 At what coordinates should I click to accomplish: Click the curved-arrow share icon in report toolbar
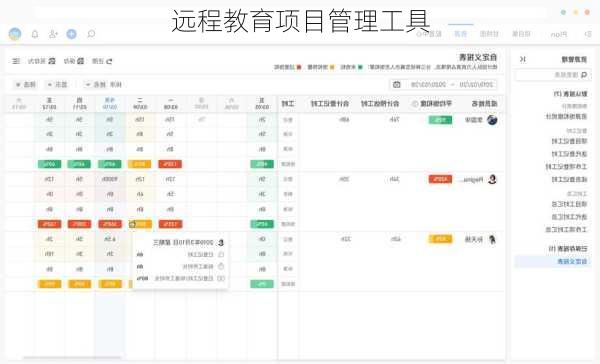click(109, 61)
